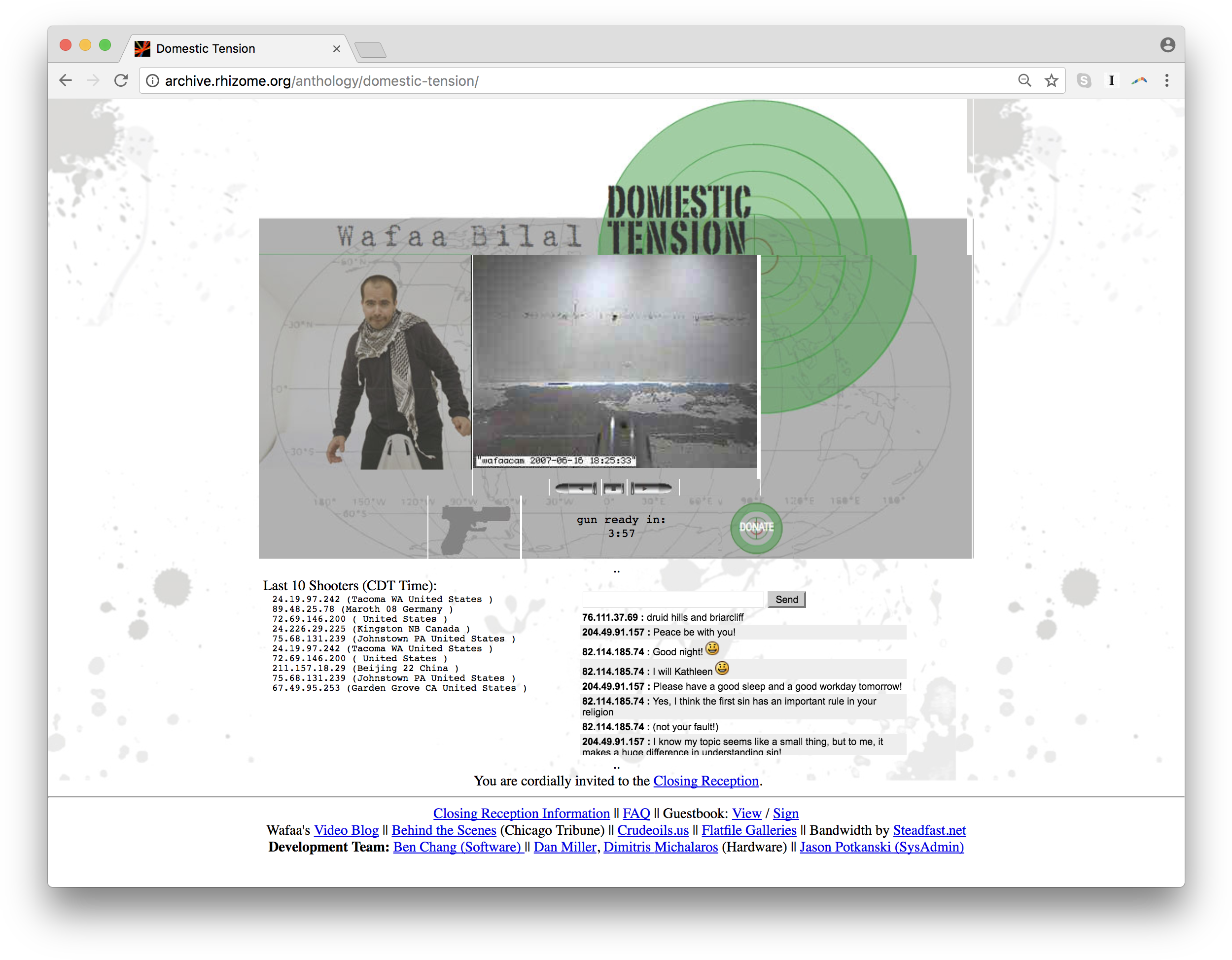Open Chrome three-dot menu
The width and height of the screenshot is (1232, 960).
[1166, 81]
